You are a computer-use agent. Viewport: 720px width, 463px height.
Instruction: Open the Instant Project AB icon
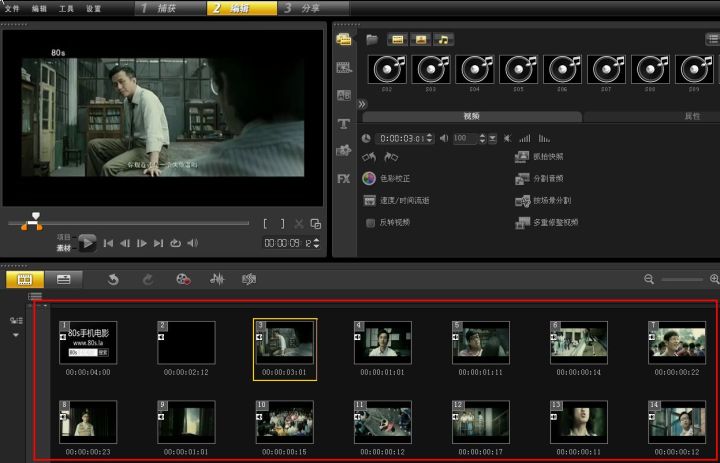pyautogui.click(x=343, y=95)
